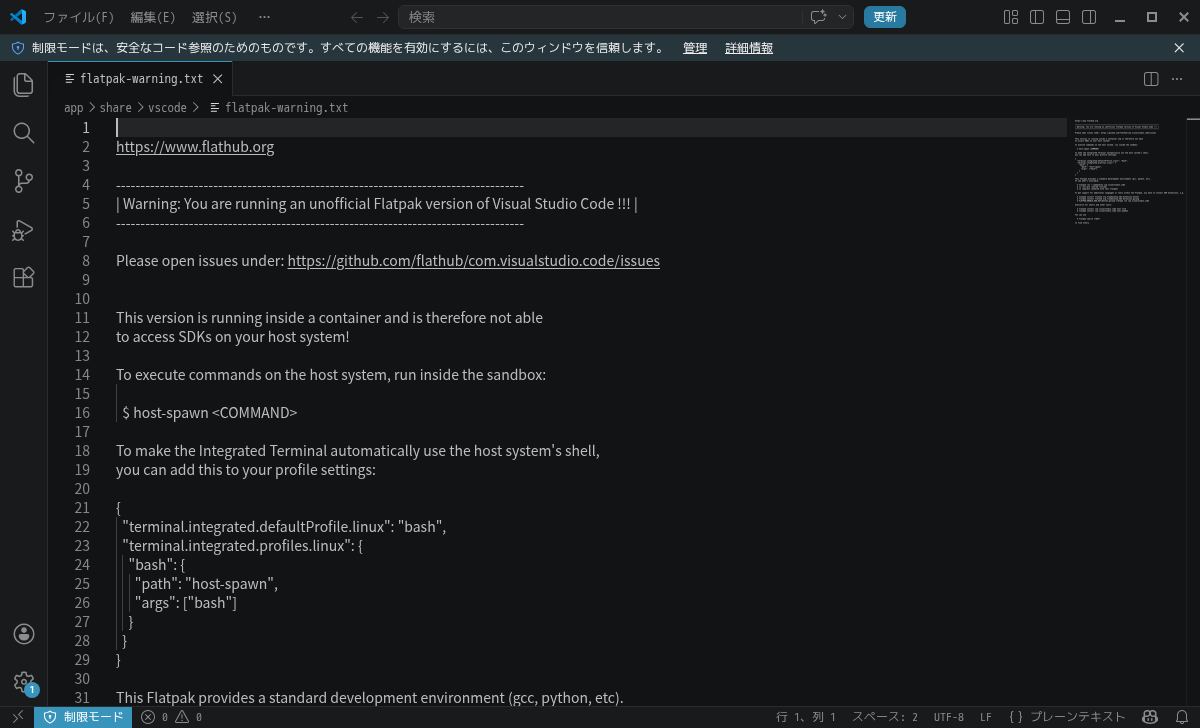Click the 管理 link in the banner
1200x728 pixels.
pyautogui.click(x=695, y=48)
